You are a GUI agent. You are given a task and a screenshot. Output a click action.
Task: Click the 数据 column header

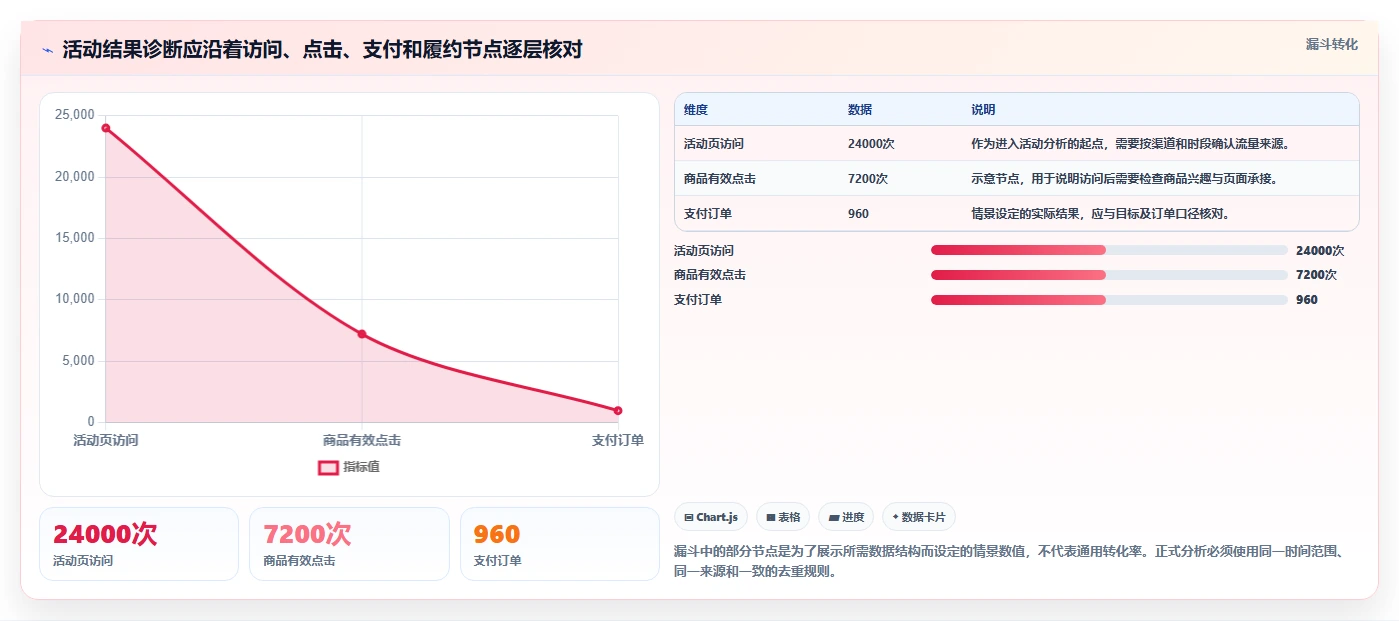click(860, 110)
